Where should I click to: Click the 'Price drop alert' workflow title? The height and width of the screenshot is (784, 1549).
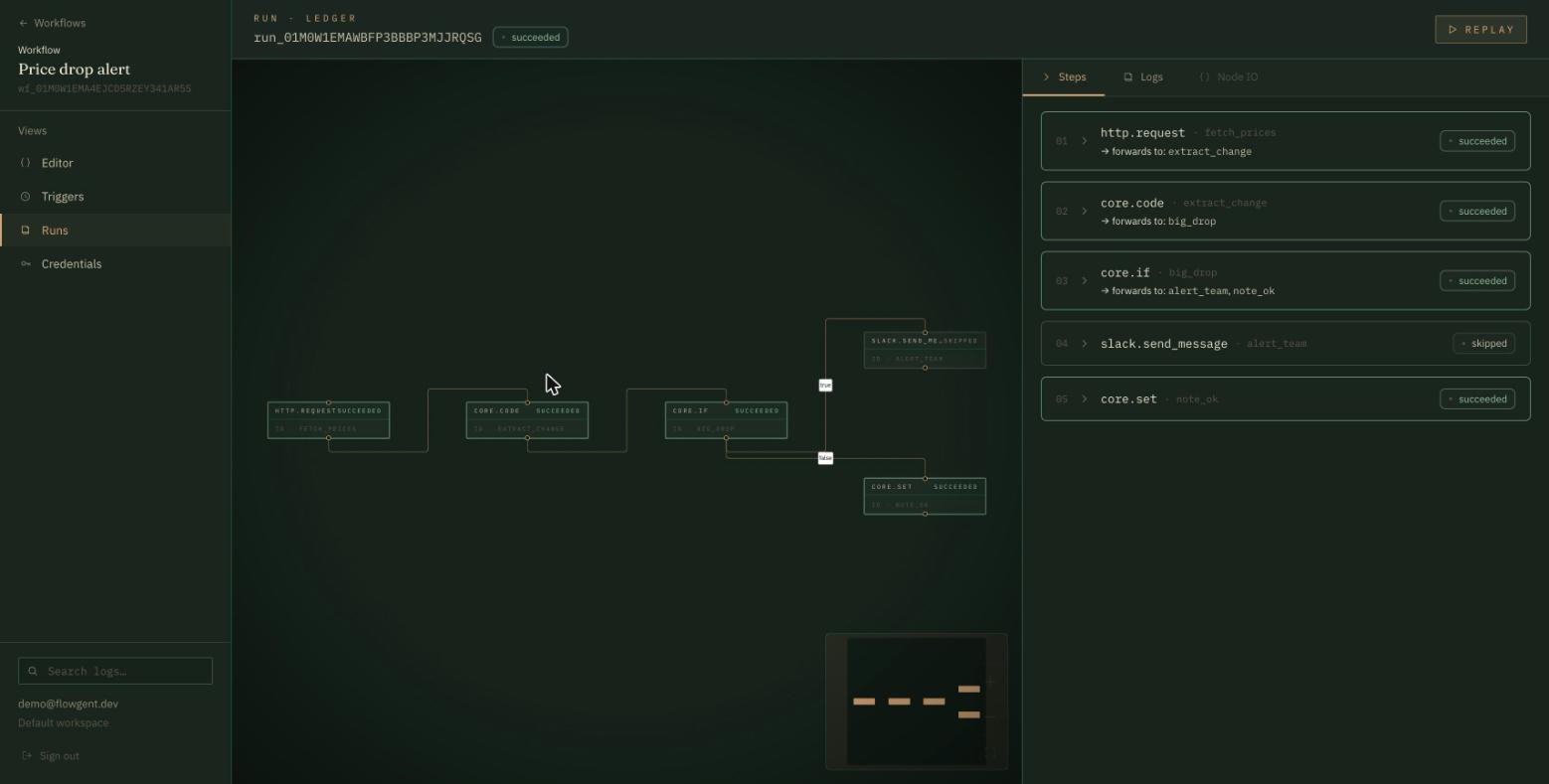(75, 70)
